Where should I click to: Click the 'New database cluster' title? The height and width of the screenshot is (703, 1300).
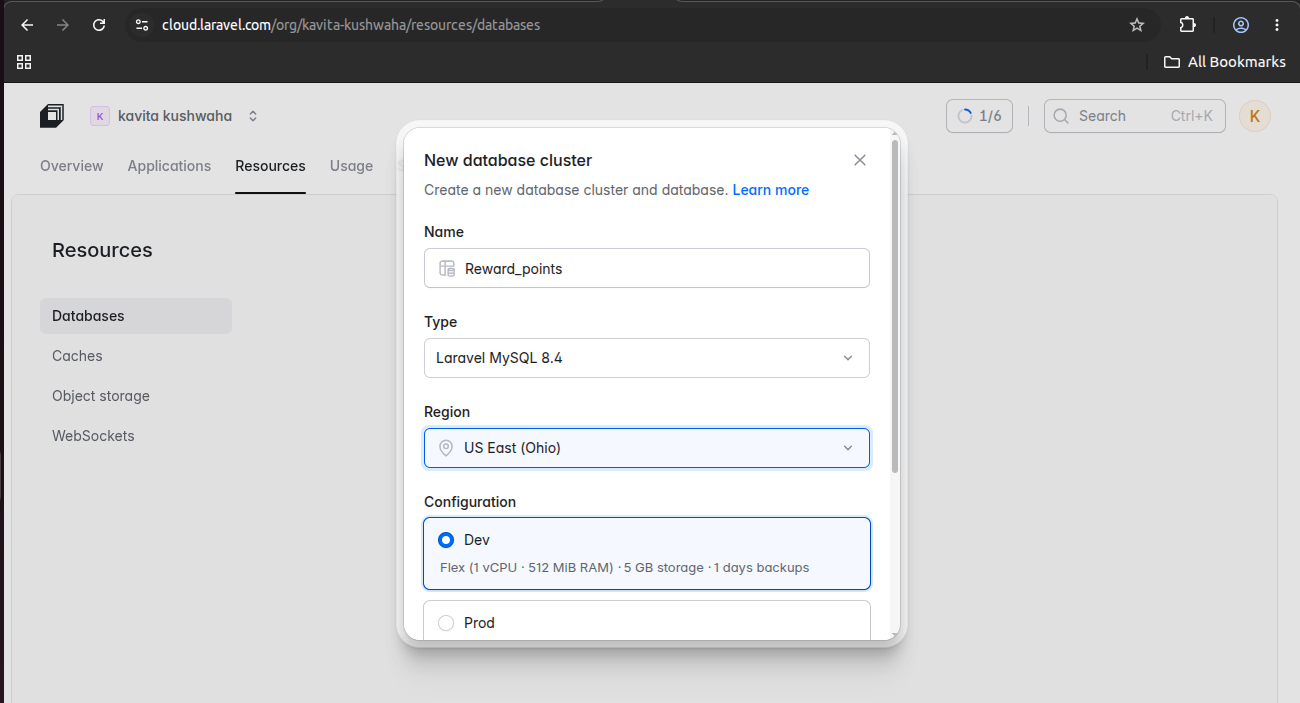[x=508, y=160]
